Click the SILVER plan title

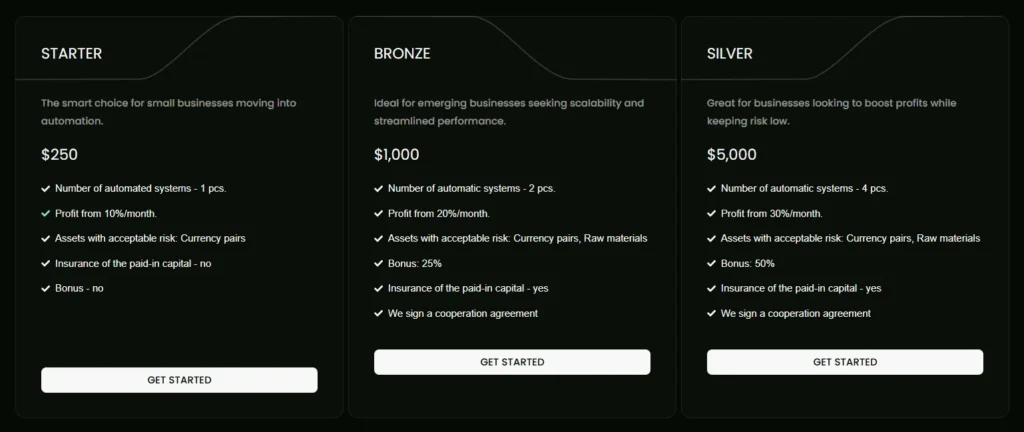730,54
